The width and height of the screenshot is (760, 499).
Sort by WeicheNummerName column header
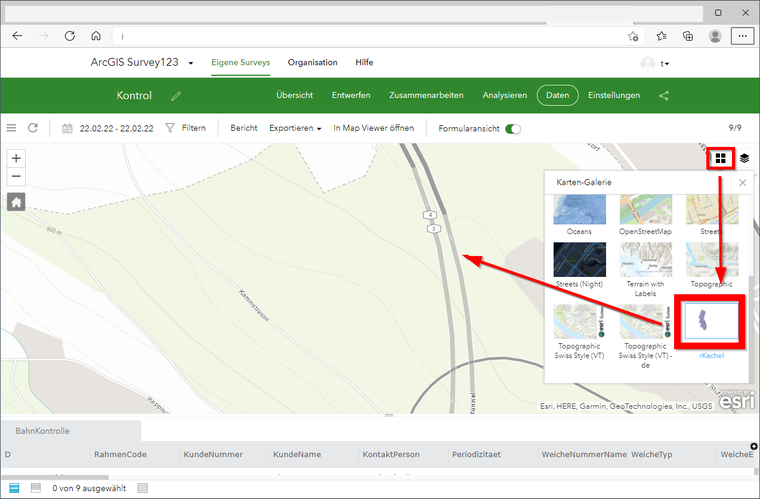click(584, 454)
